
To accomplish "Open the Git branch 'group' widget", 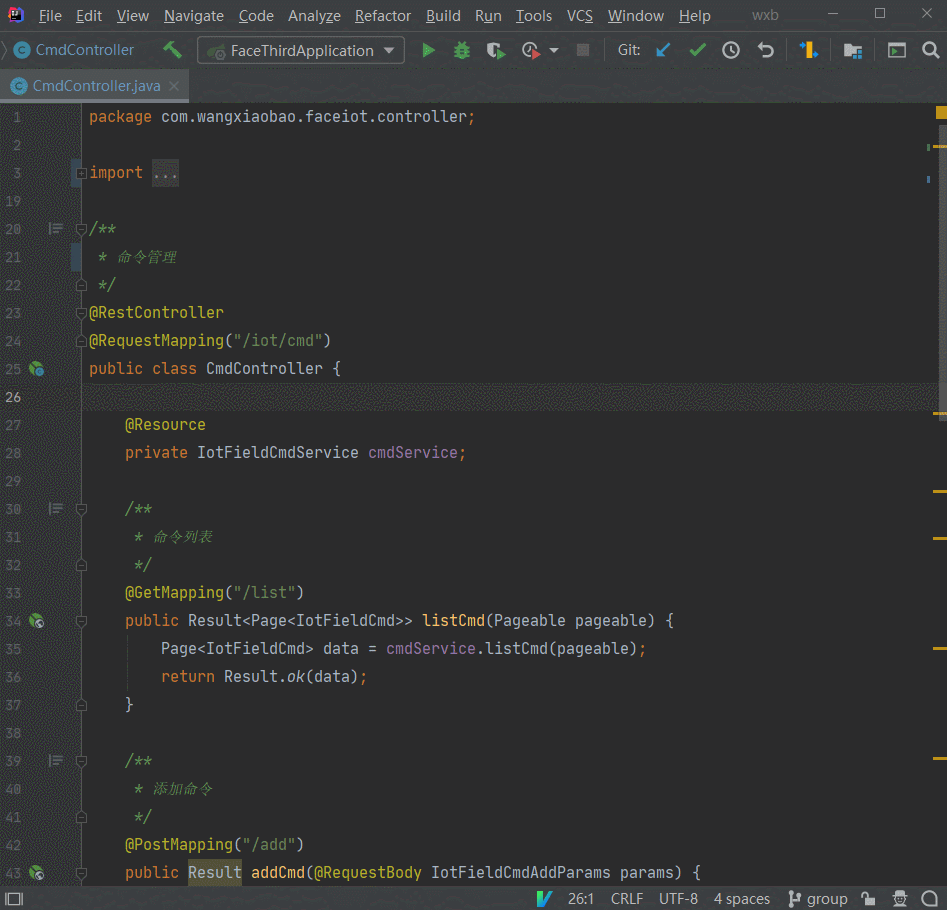I will tap(818, 899).
